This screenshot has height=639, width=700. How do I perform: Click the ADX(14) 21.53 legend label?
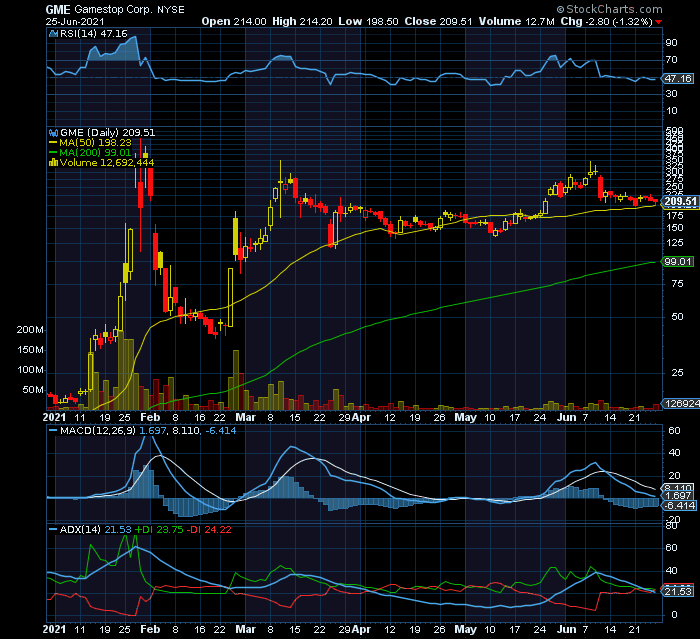pyautogui.click(x=96, y=530)
